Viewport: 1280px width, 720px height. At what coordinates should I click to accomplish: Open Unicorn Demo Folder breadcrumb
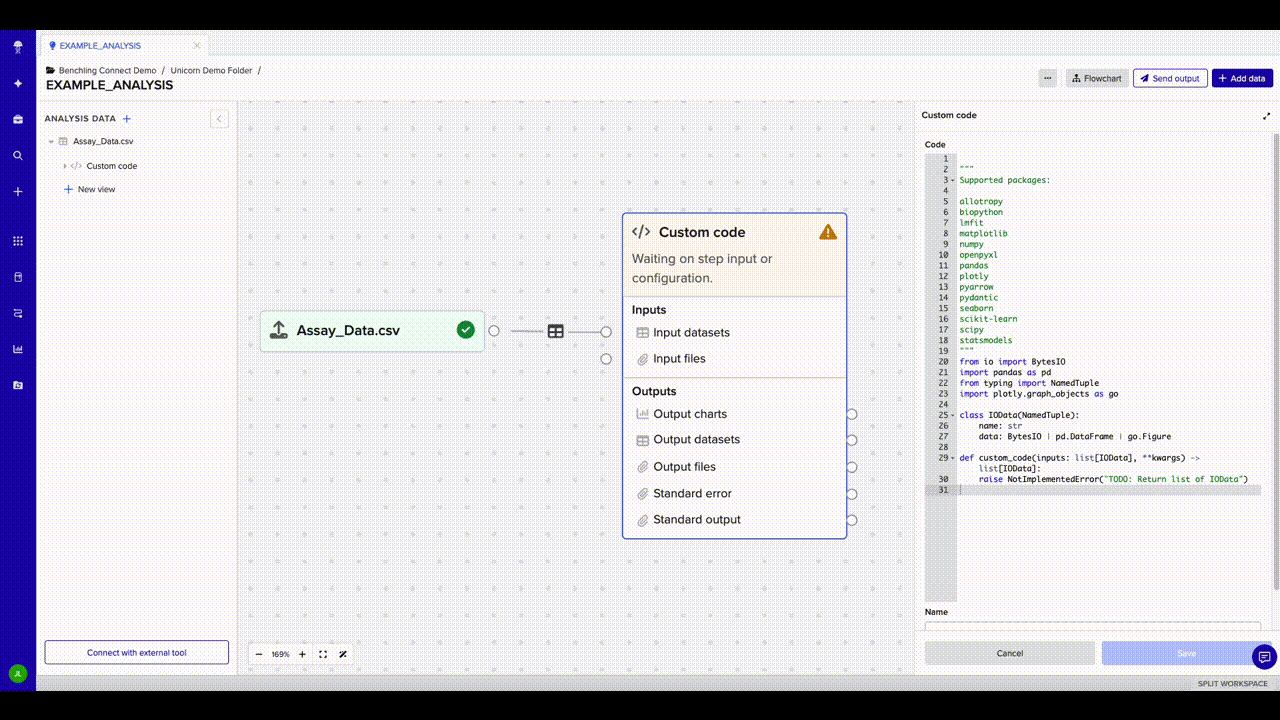[212, 70]
